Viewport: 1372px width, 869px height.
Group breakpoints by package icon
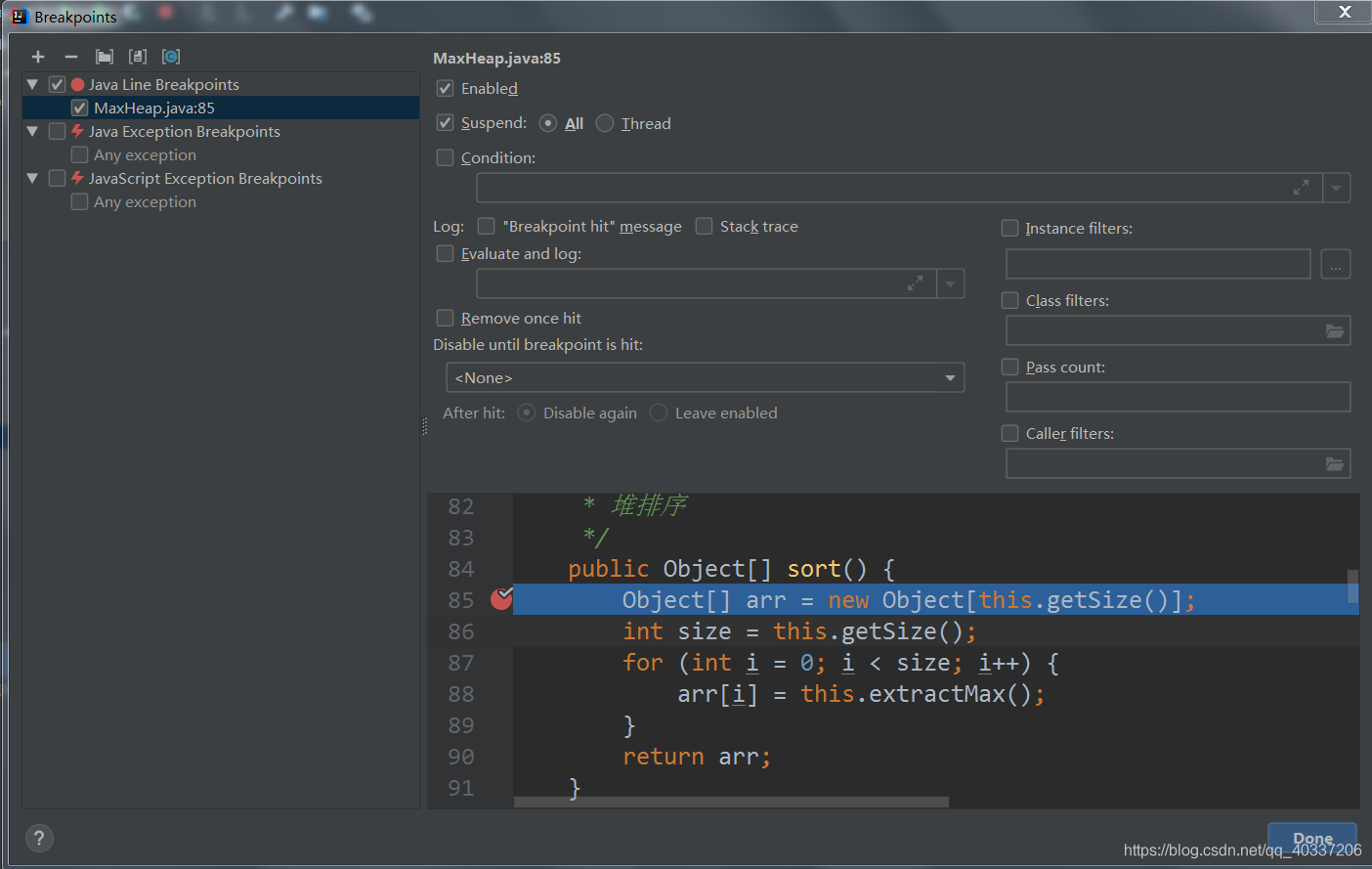click(x=105, y=57)
